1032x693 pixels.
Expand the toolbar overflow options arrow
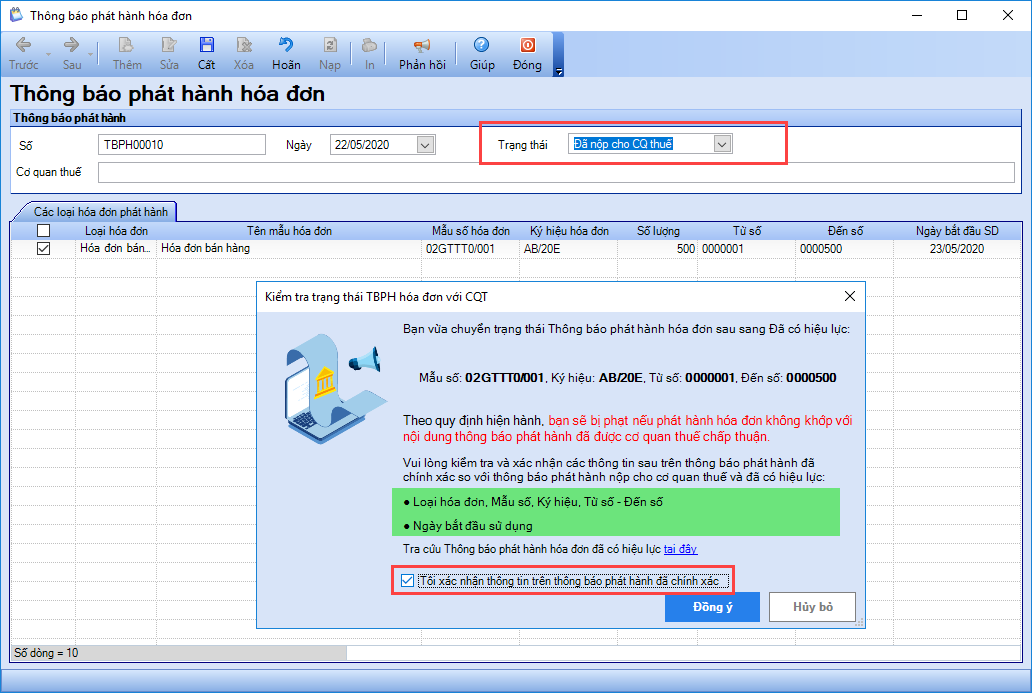pos(559,71)
